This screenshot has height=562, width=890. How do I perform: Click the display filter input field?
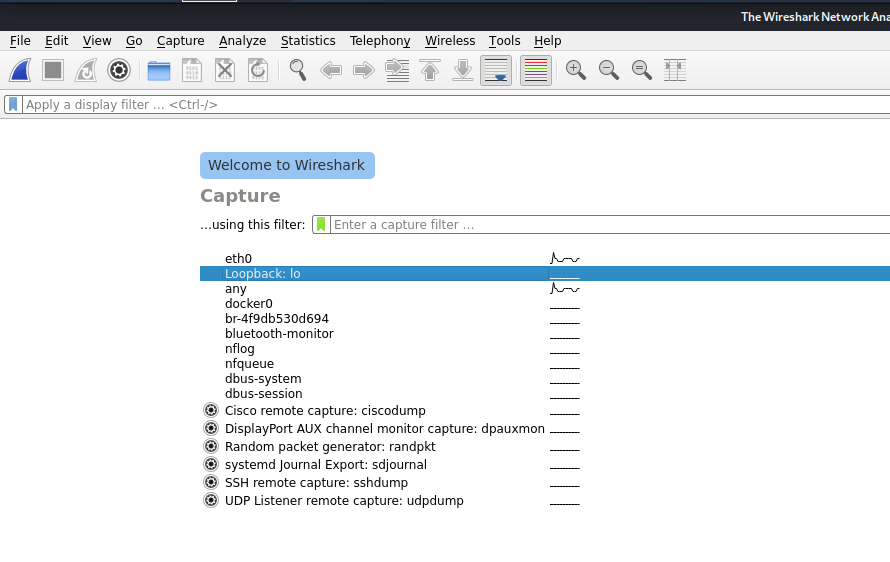click(450, 104)
